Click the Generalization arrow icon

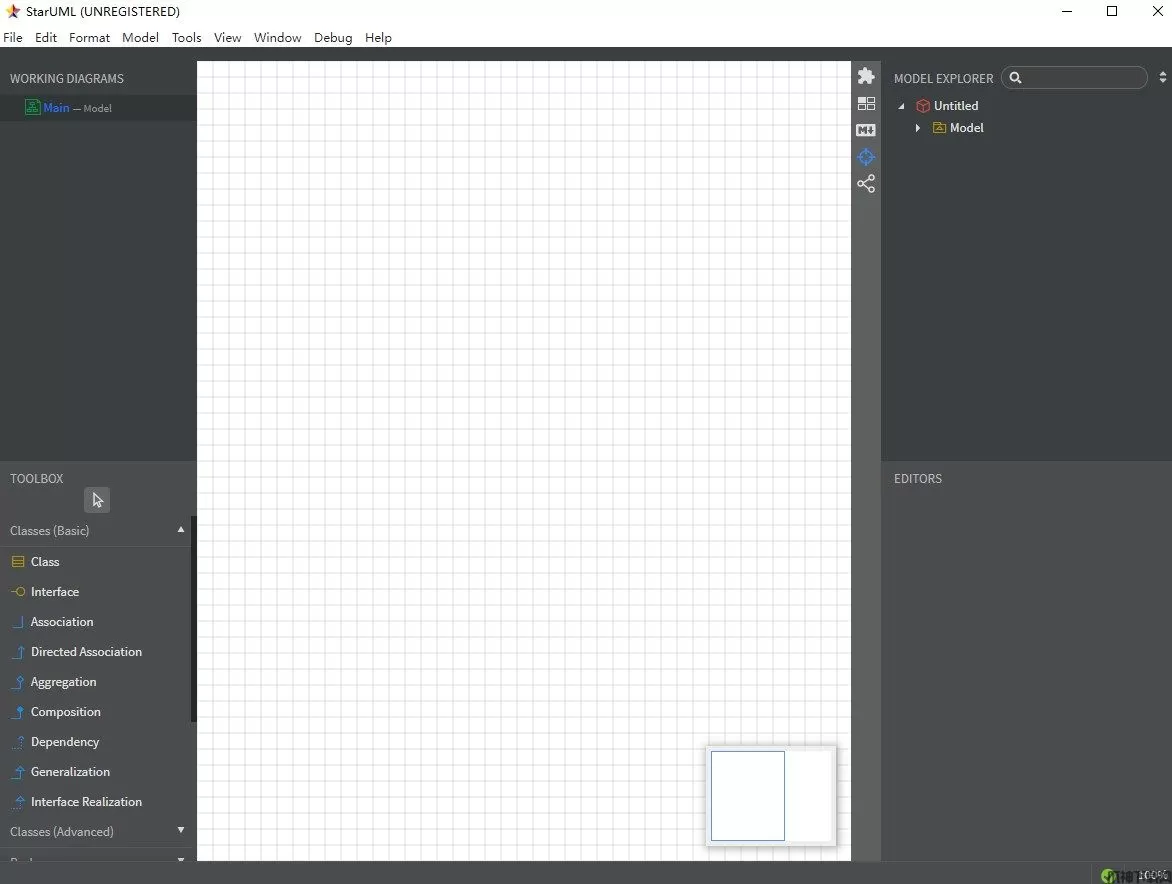(18, 772)
